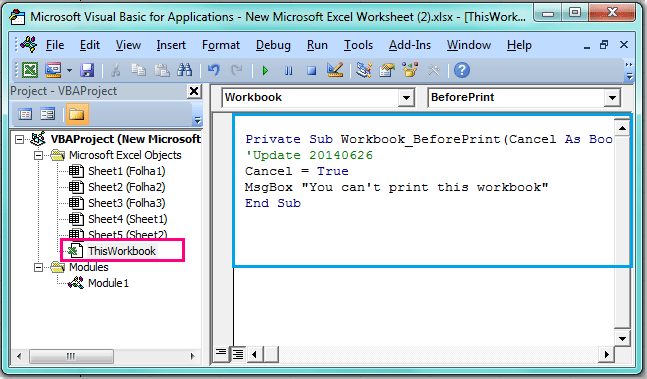Open the Workbook object dropdown

406,98
